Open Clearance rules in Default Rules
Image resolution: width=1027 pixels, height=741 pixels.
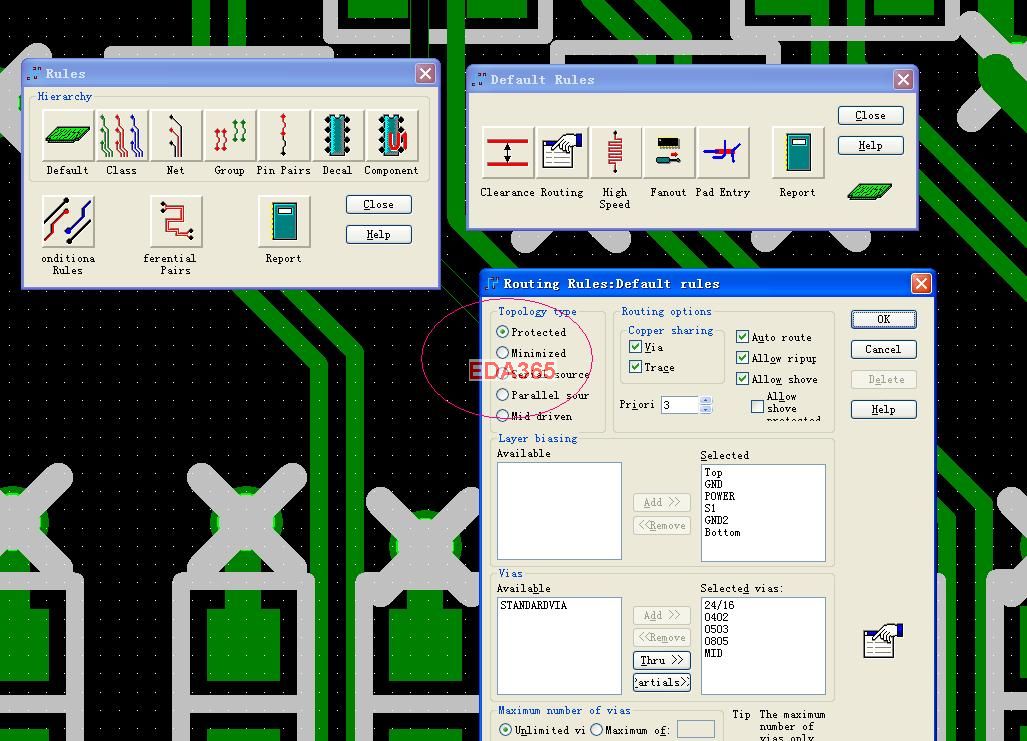tap(507, 153)
